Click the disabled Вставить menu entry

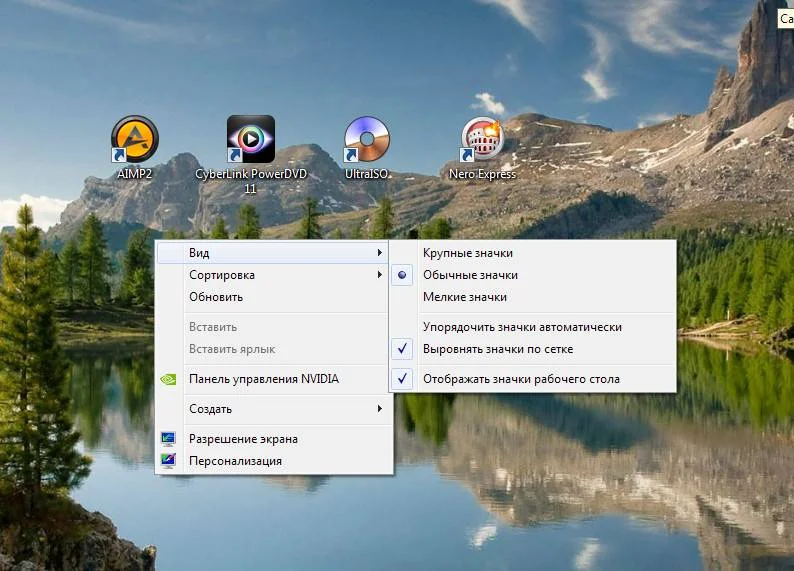point(273,327)
